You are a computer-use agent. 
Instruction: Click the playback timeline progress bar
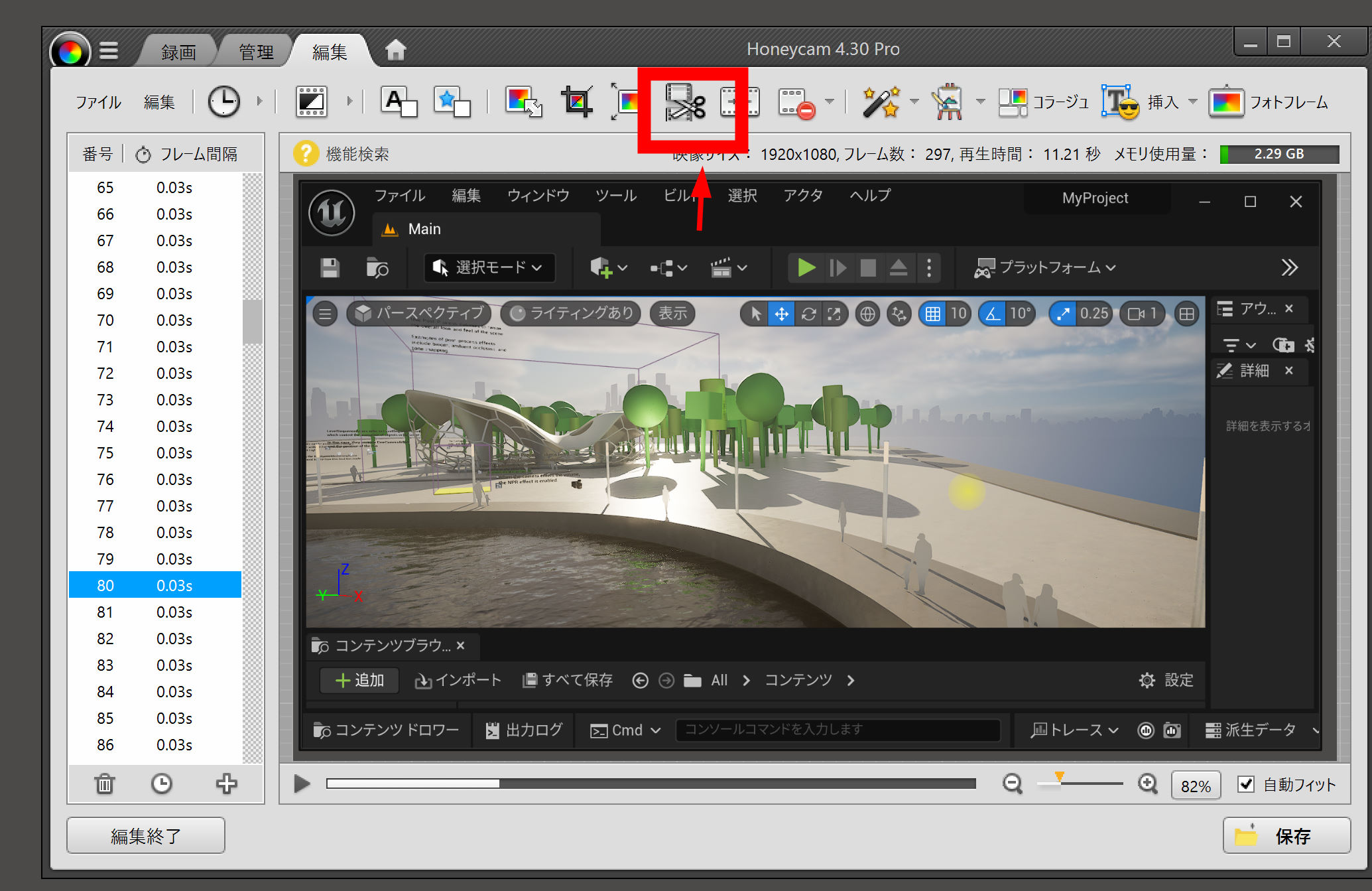point(650,784)
